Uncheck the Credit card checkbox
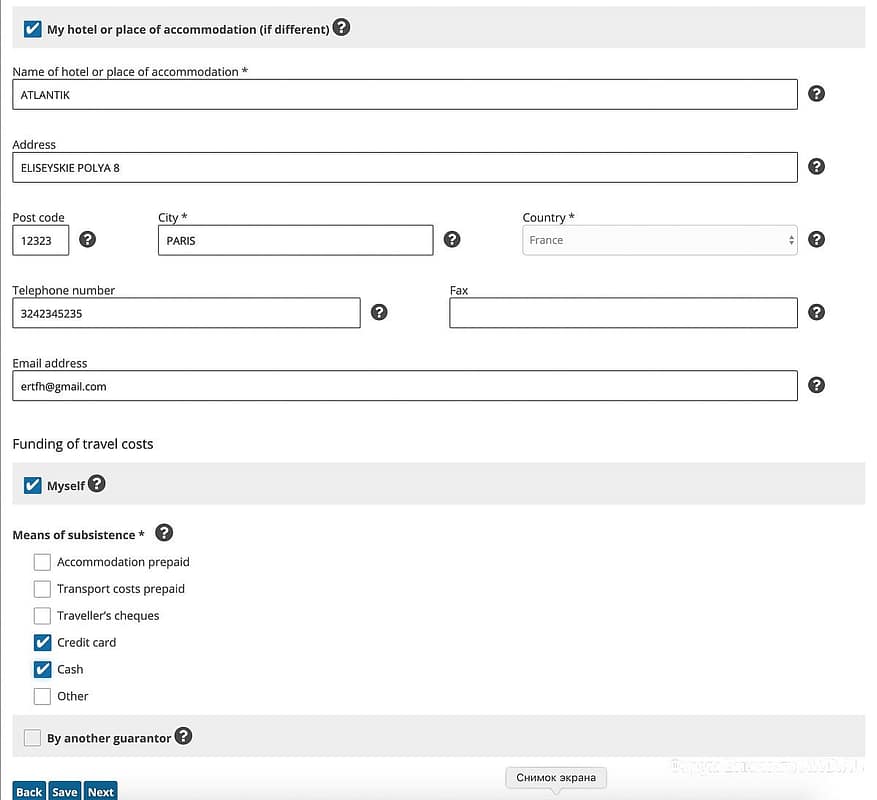 coord(42,642)
